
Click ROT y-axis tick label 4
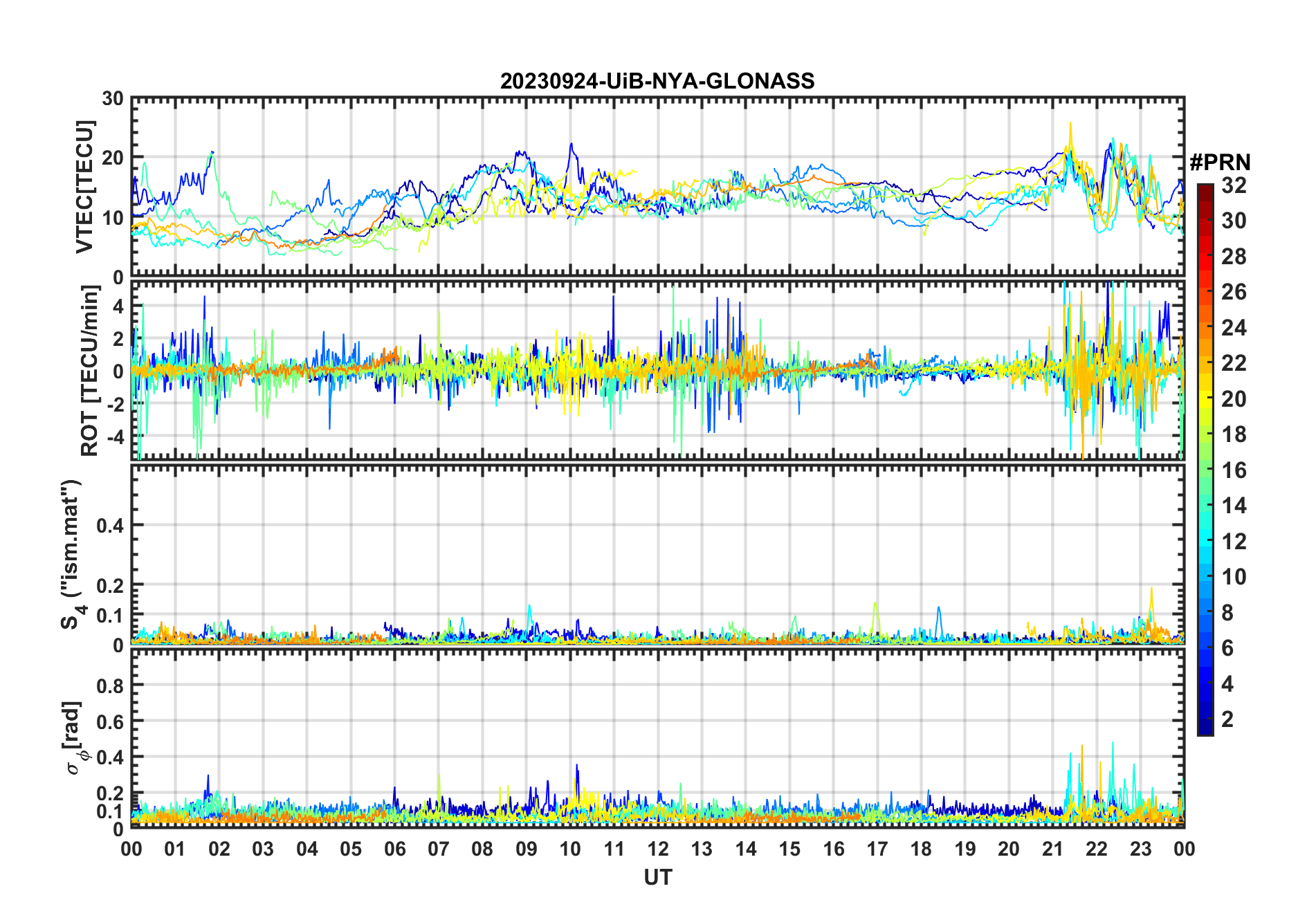(x=118, y=306)
